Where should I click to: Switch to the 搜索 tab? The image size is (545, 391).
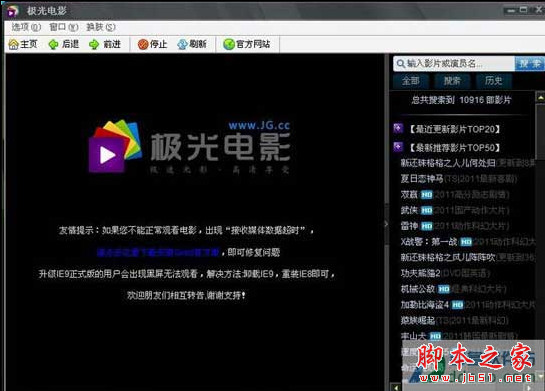[x=452, y=81]
